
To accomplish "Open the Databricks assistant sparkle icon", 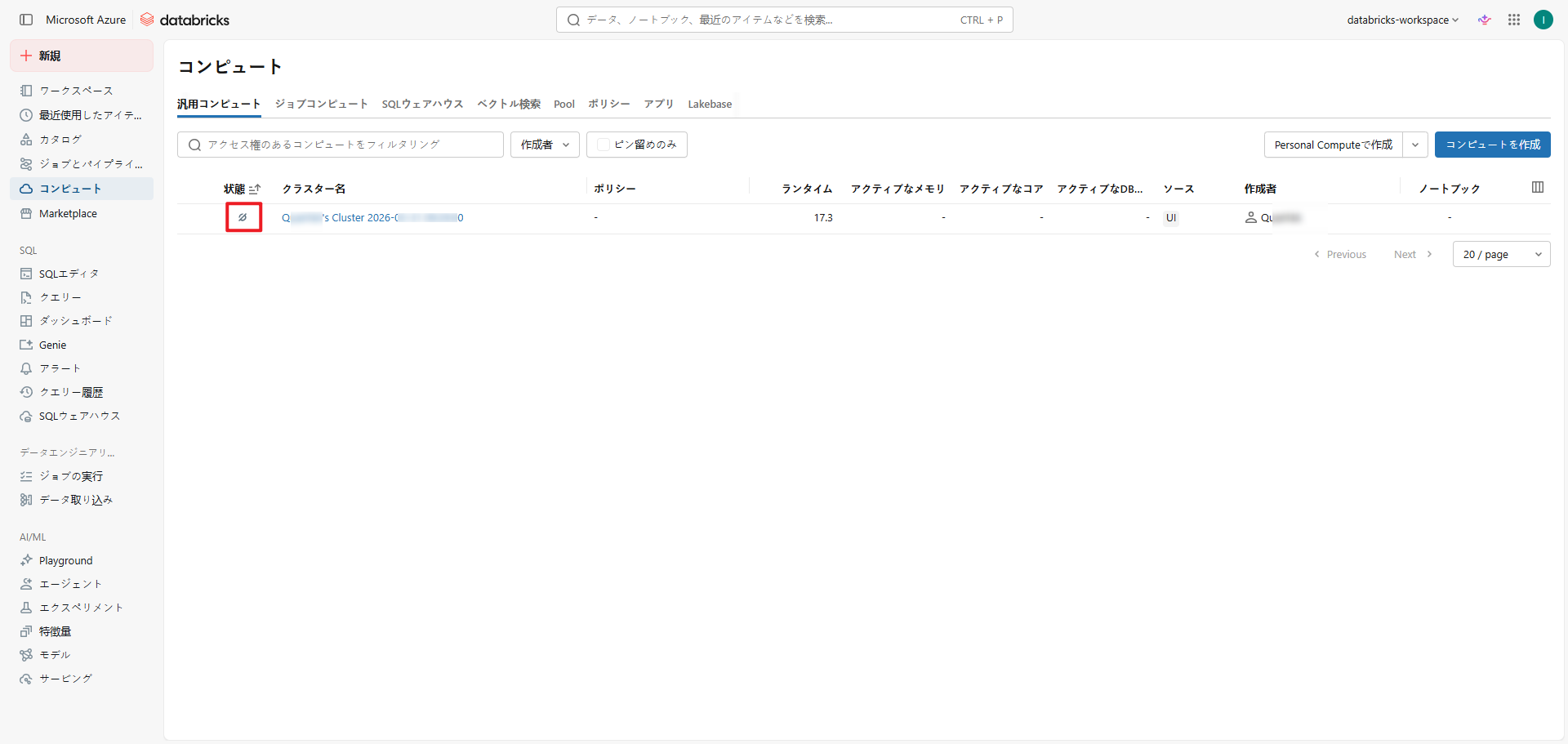I will (x=1484, y=20).
